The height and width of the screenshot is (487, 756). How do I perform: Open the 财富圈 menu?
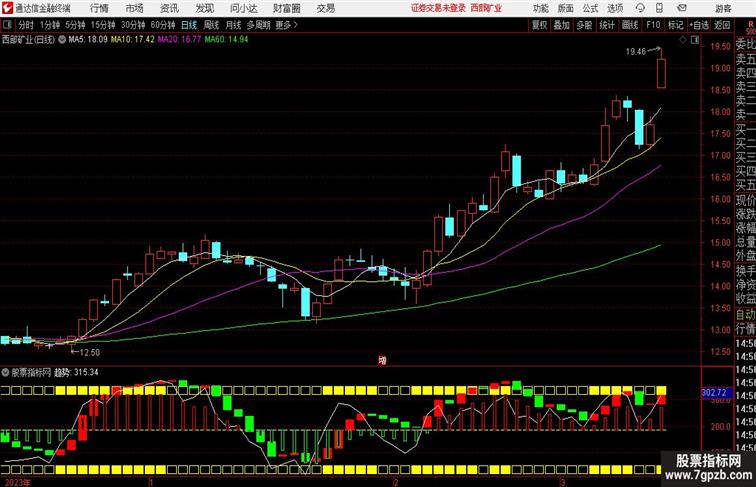[286, 8]
